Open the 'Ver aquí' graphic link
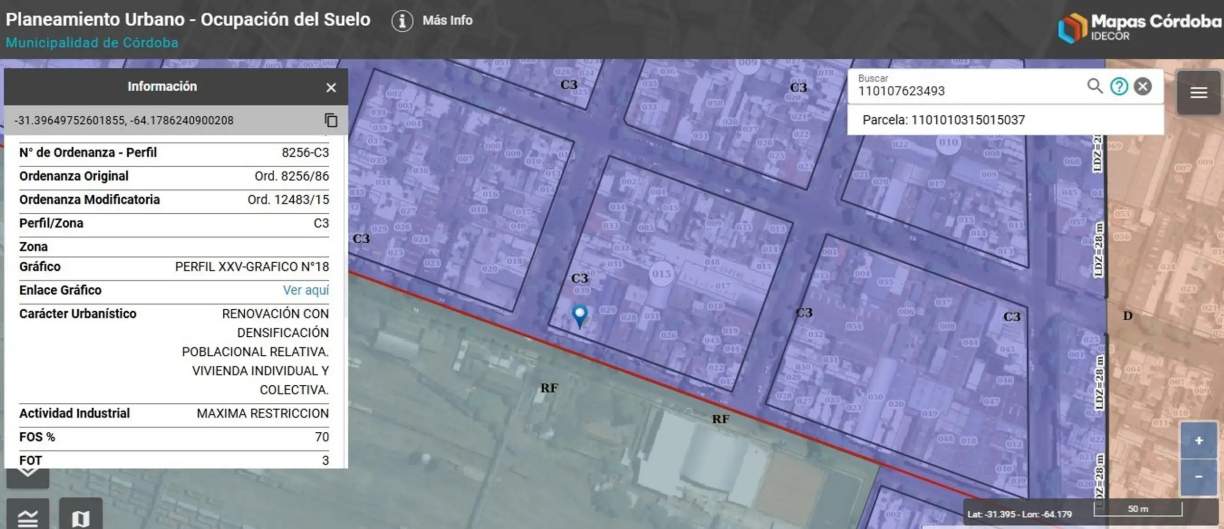The height and width of the screenshot is (529, 1224). pyautogui.click(x=305, y=290)
